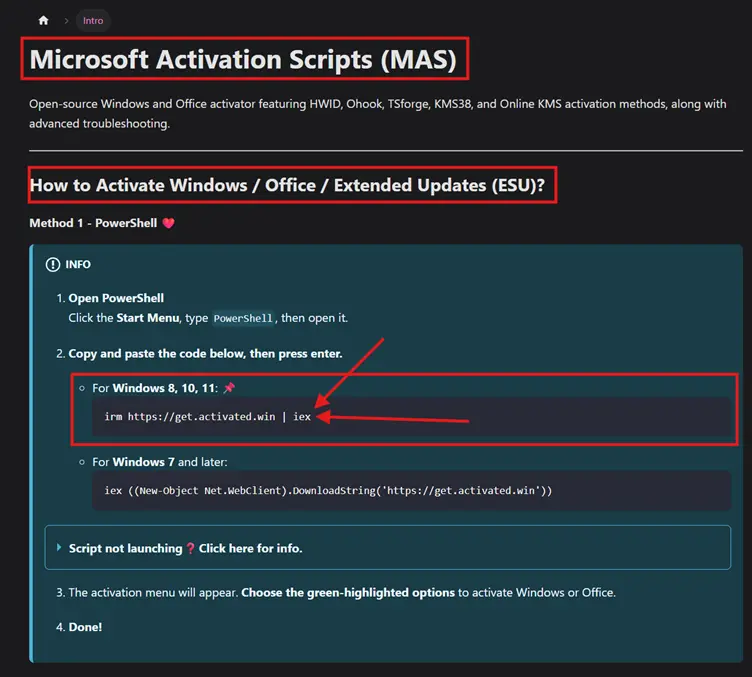This screenshot has width=752, height=677.
Task: Click the breadcrumb chevron separator
Action: (x=66, y=21)
